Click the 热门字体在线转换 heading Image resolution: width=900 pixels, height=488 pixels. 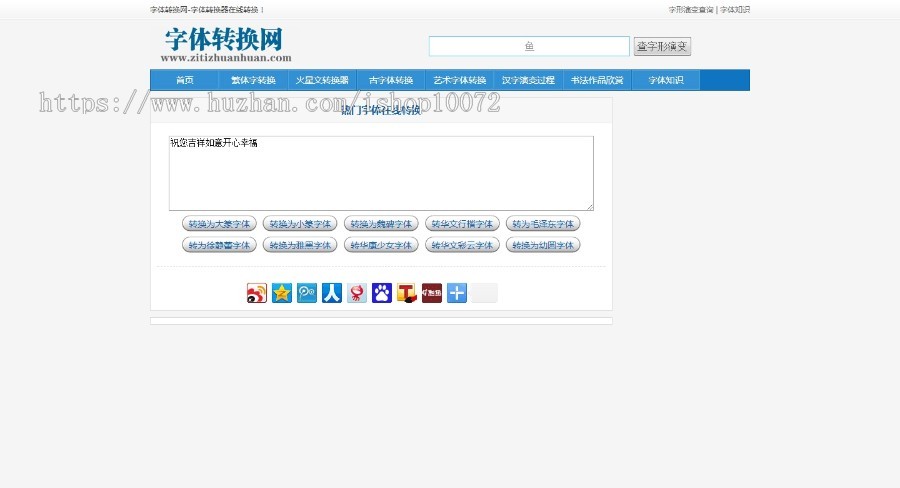coord(381,110)
